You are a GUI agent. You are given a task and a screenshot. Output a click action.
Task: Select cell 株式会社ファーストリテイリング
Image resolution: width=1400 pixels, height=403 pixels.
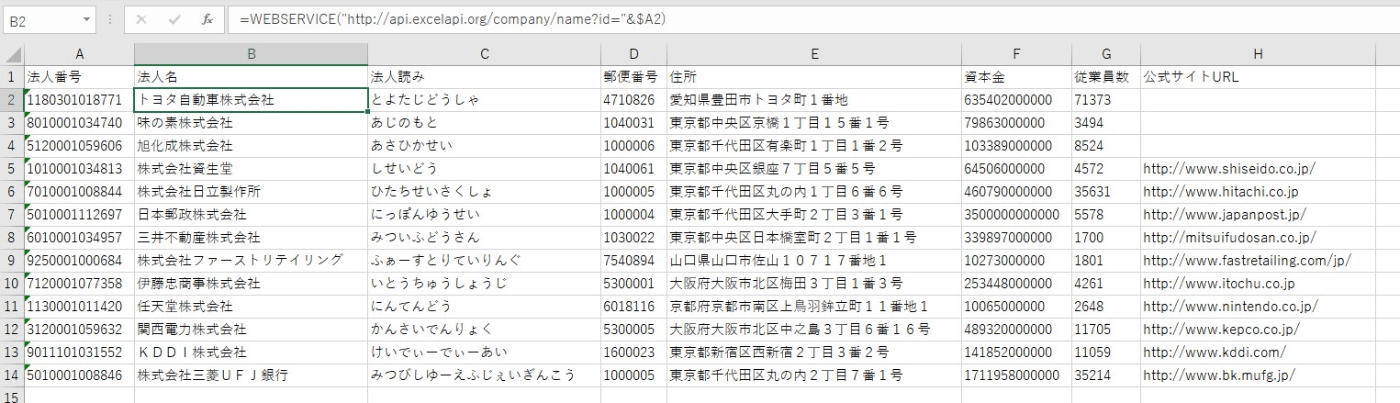click(x=251, y=260)
